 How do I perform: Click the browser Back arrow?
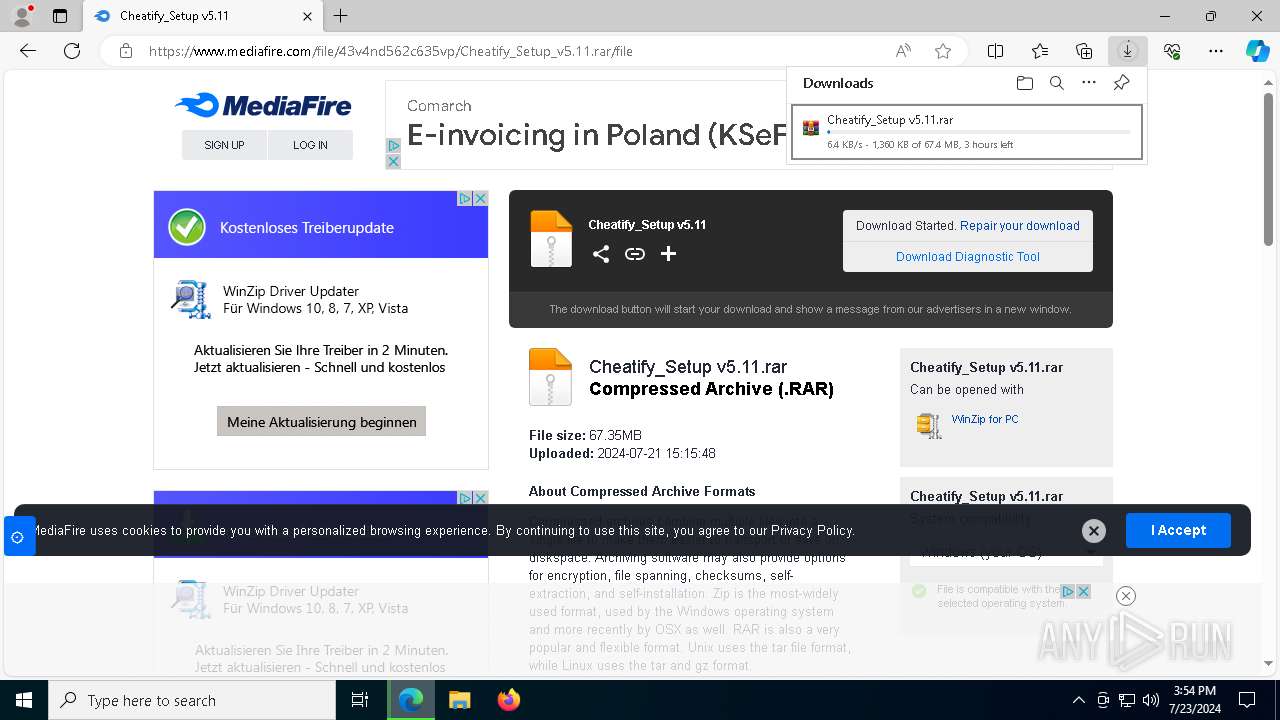[28, 51]
